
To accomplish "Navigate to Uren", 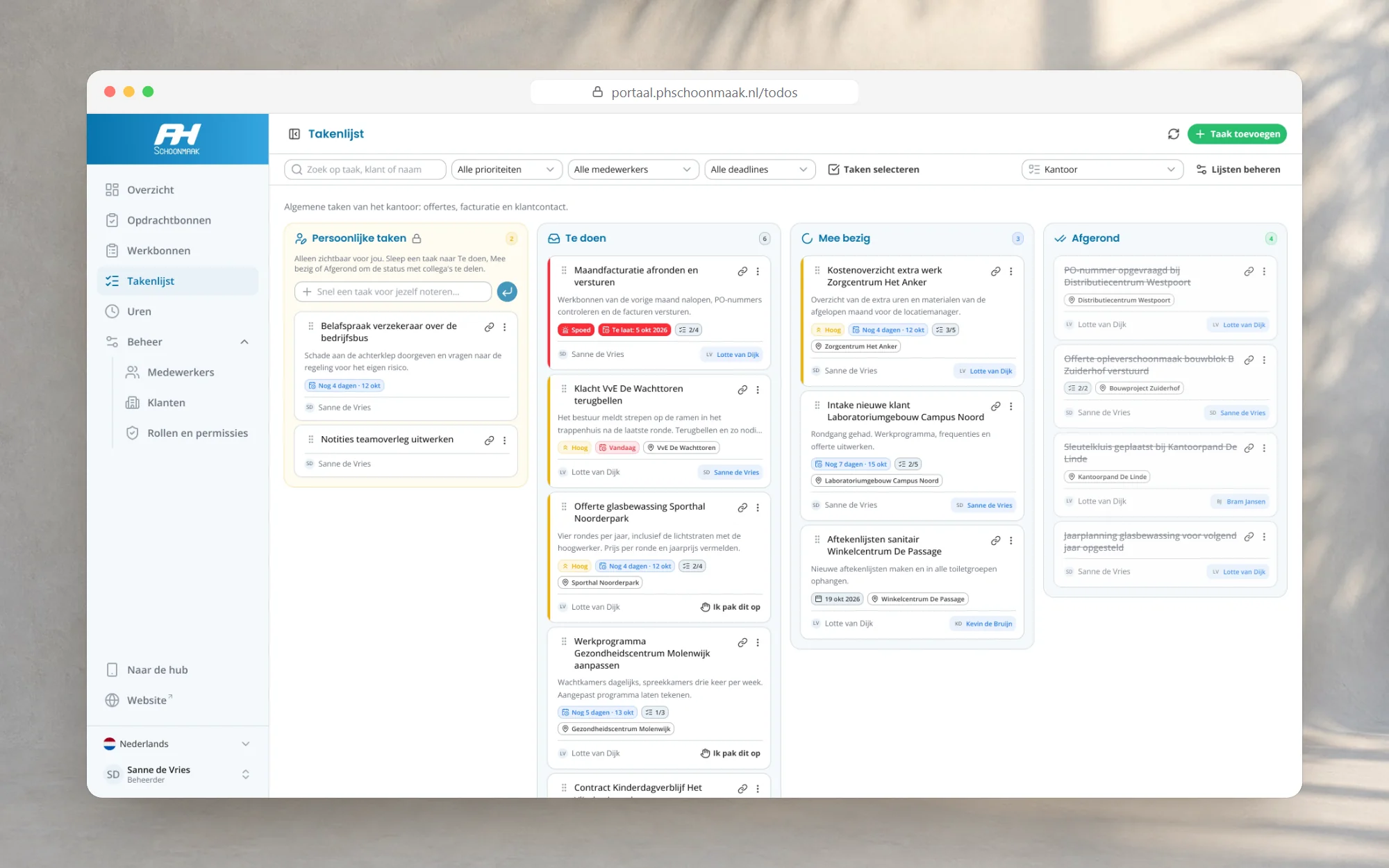I will click(177, 311).
